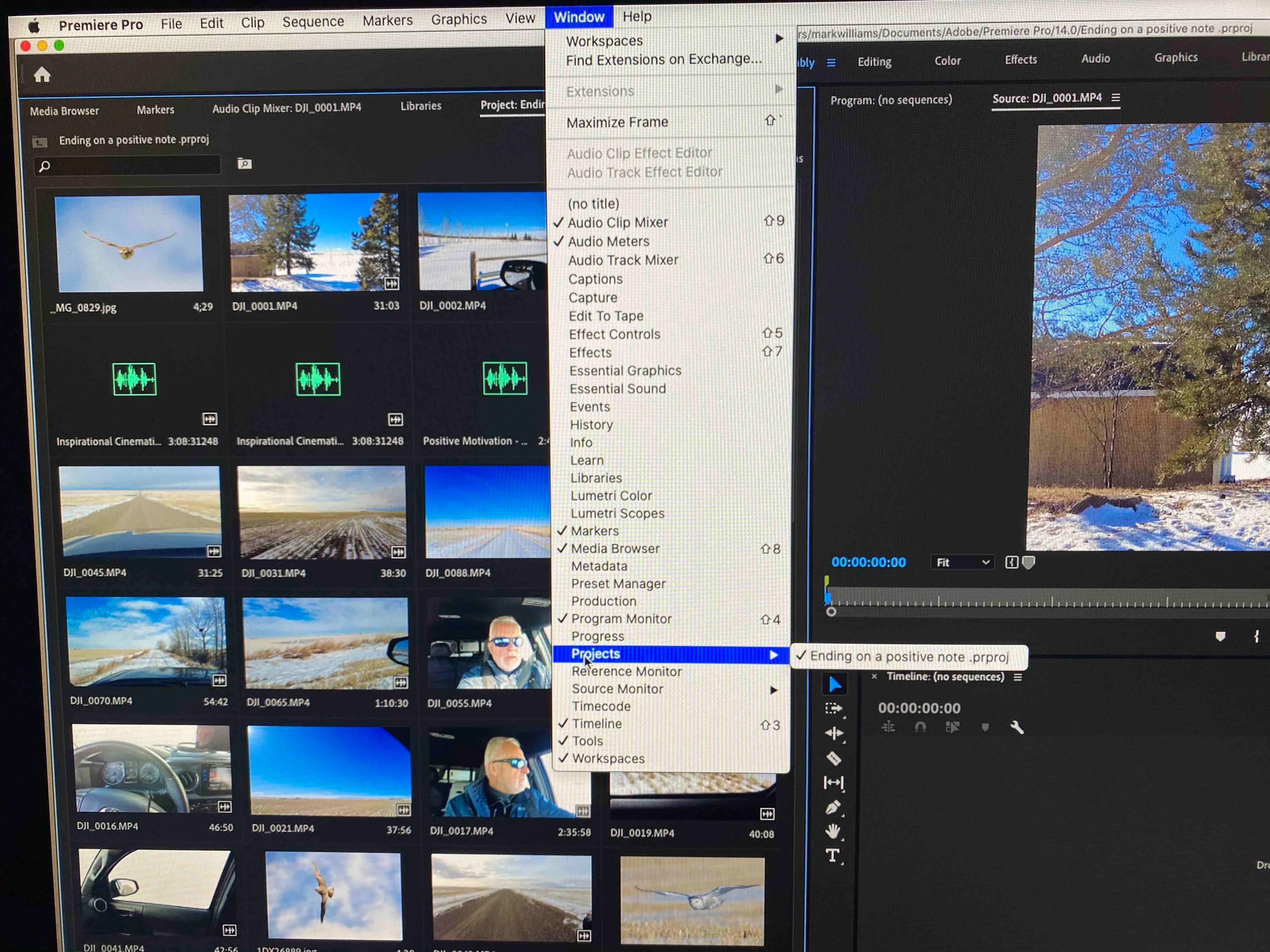Screen dimensions: 1270x952
Task: Click Find Extensions on Exchange
Action: click(664, 60)
